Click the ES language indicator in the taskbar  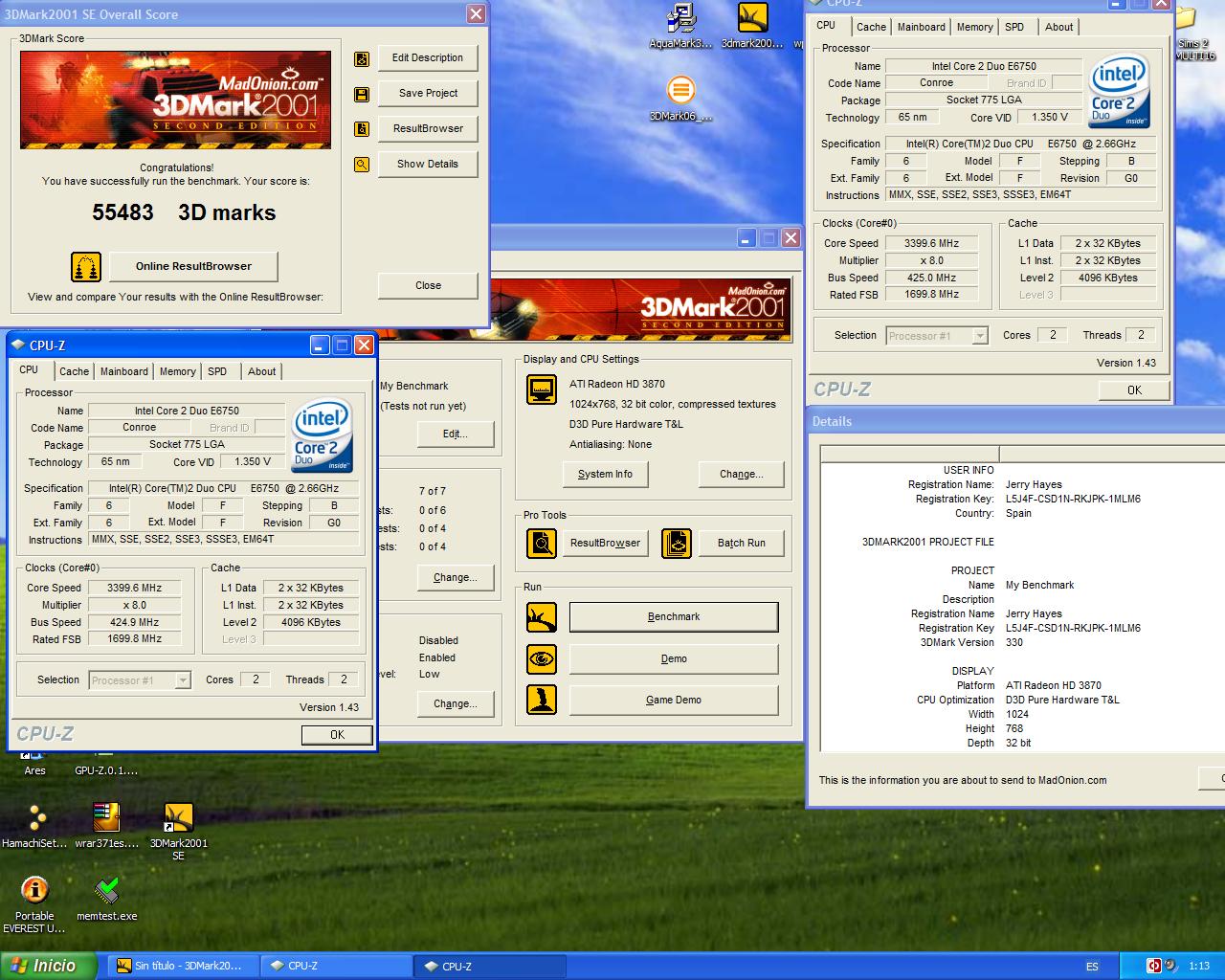point(1092,967)
